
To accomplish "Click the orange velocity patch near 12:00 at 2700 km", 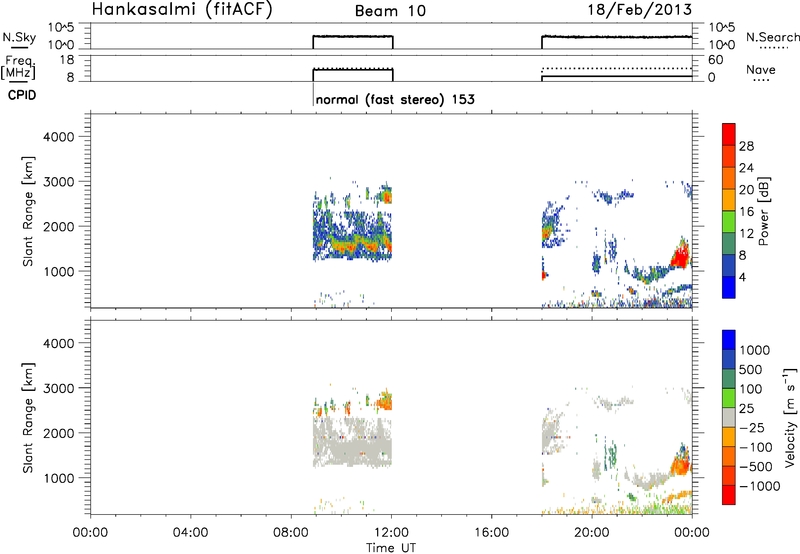I will coord(384,401).
